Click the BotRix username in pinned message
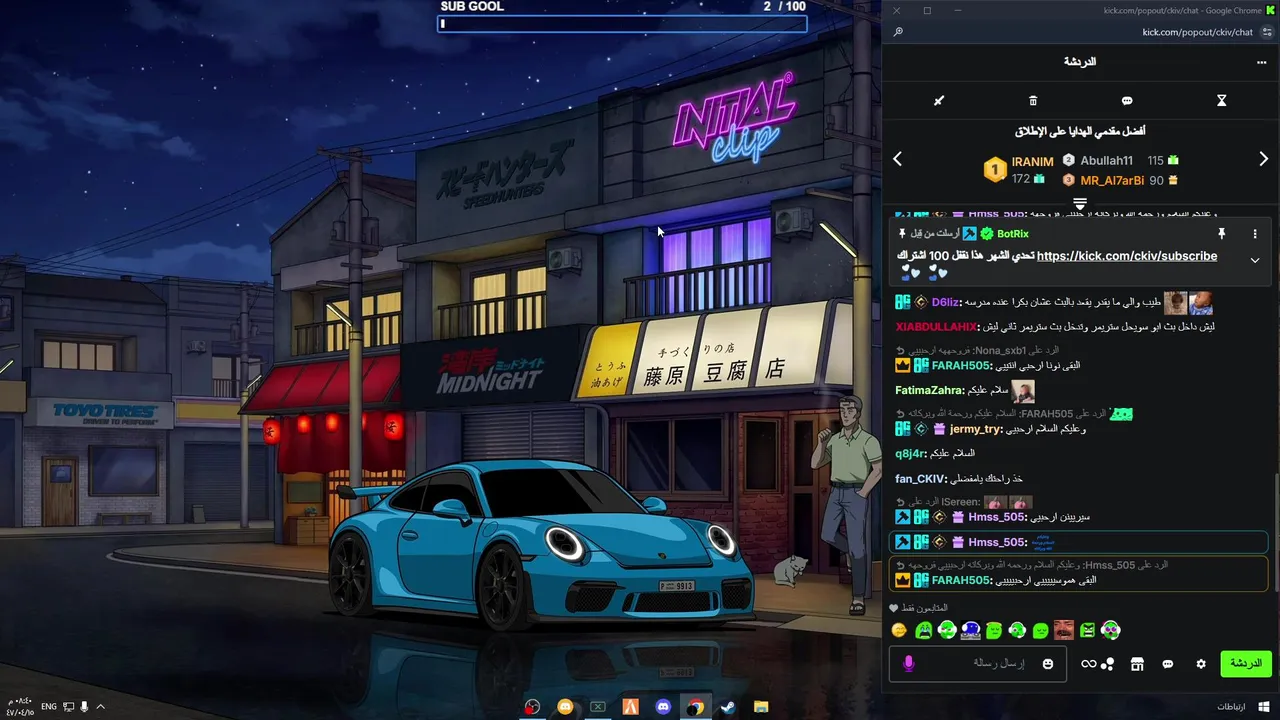The height and width of the screenshot is (720, 1280). pyautogui.click(x=1013, y=233)
